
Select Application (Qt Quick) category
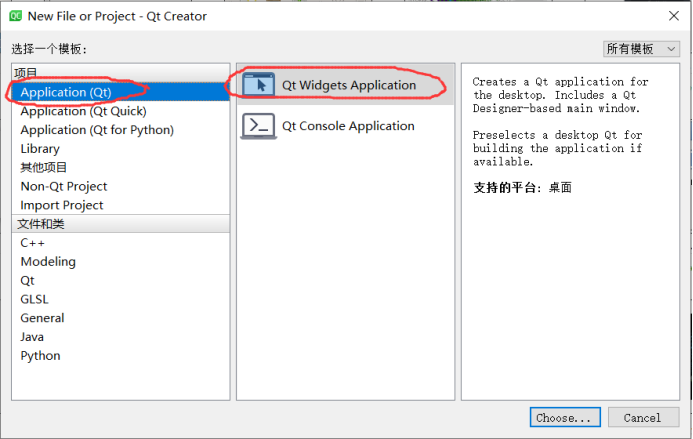(x=121, y=111)
